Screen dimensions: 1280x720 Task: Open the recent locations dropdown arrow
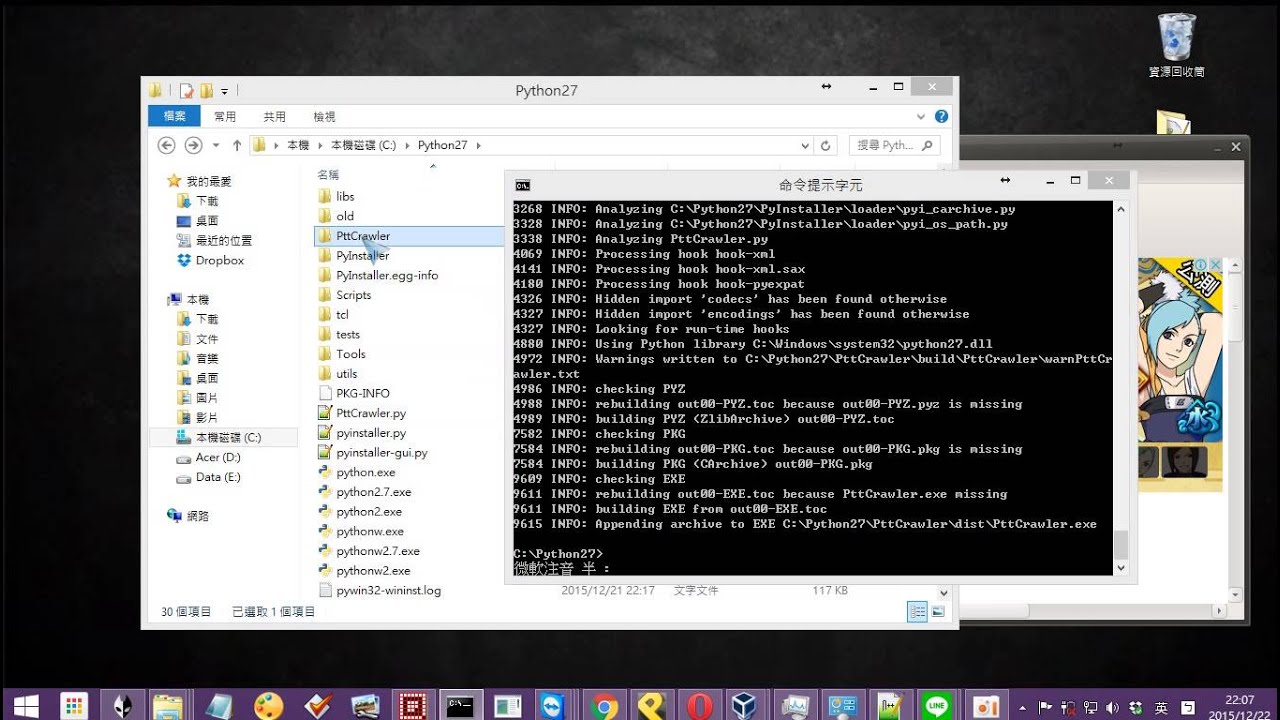(216, 145)
